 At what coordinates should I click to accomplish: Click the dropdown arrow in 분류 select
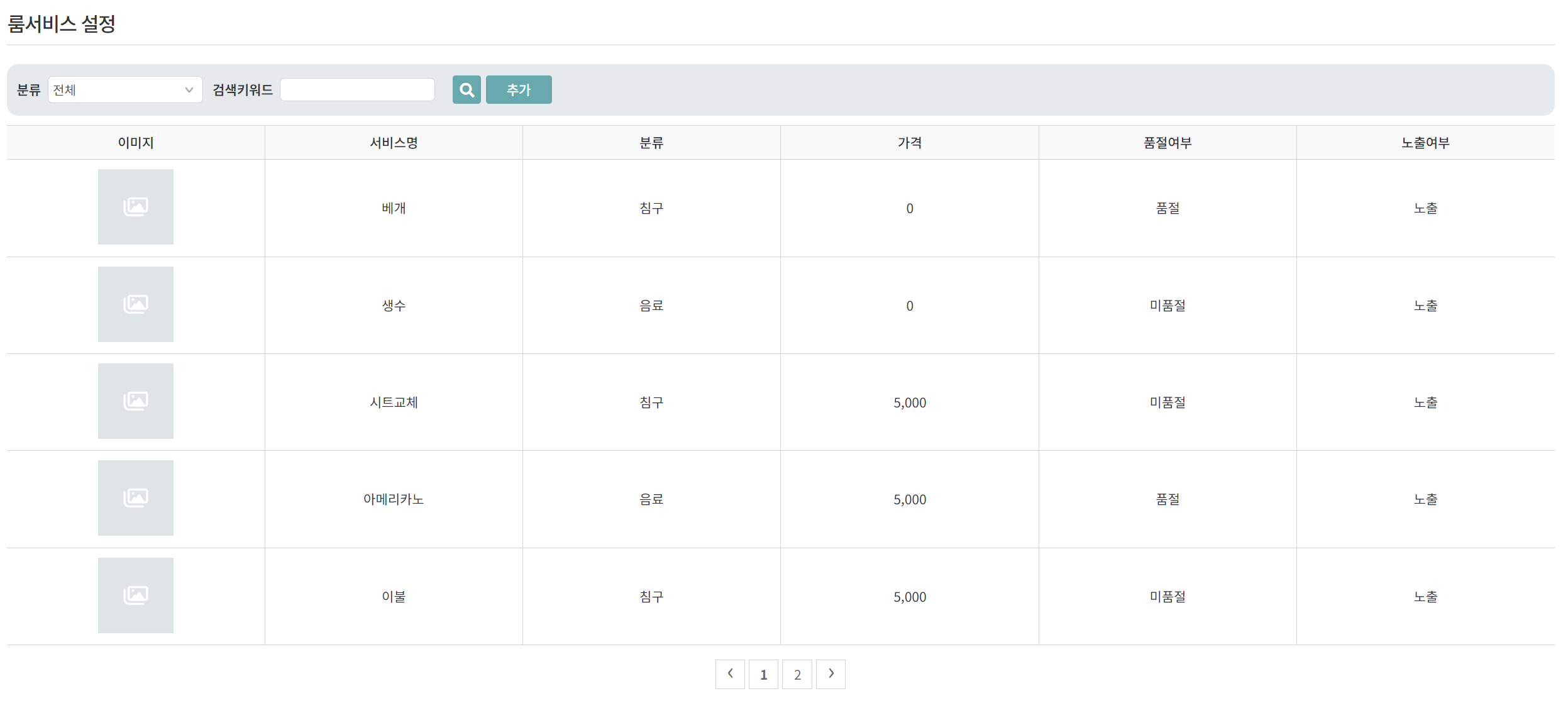[x=189, y=90]
